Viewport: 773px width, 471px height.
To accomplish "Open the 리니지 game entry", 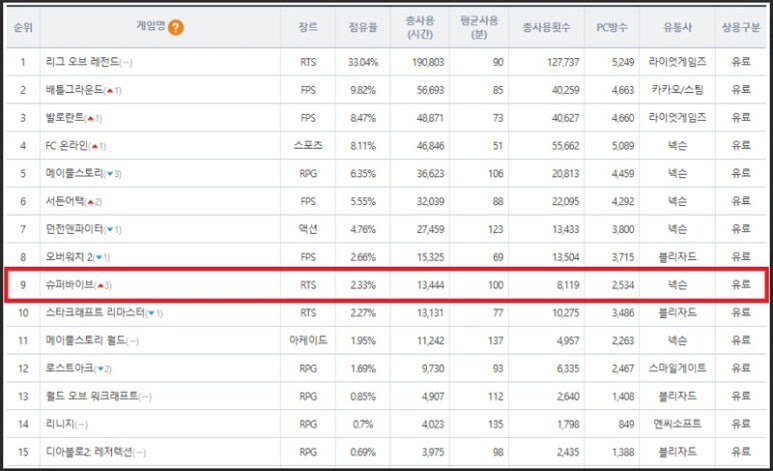I will point(60,424).
